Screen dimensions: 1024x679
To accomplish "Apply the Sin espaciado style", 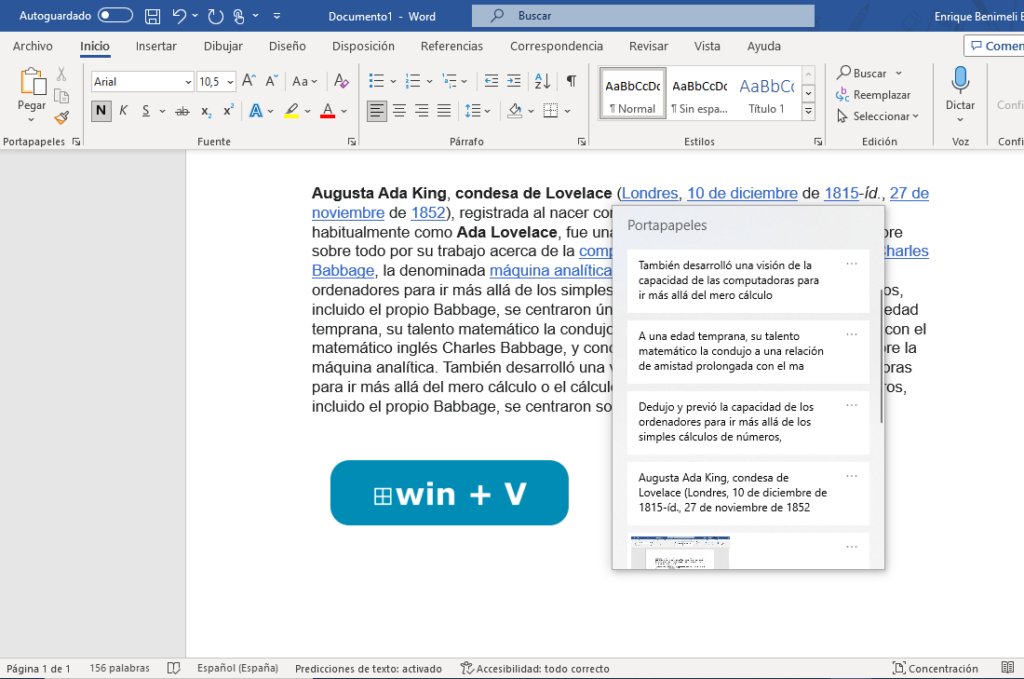I will pyautogui.click(x=699, y=94).
